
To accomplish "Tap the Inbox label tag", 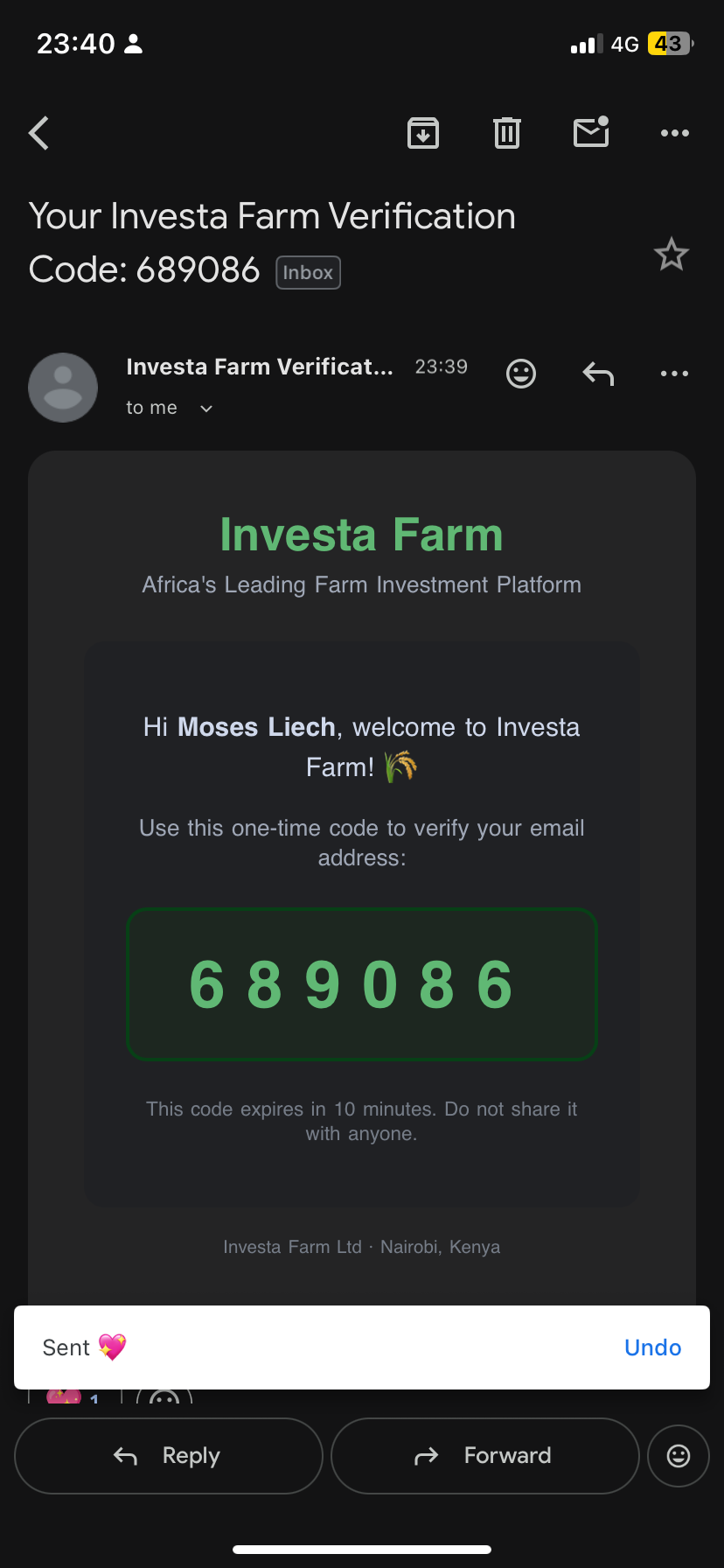I will (308, 272).
